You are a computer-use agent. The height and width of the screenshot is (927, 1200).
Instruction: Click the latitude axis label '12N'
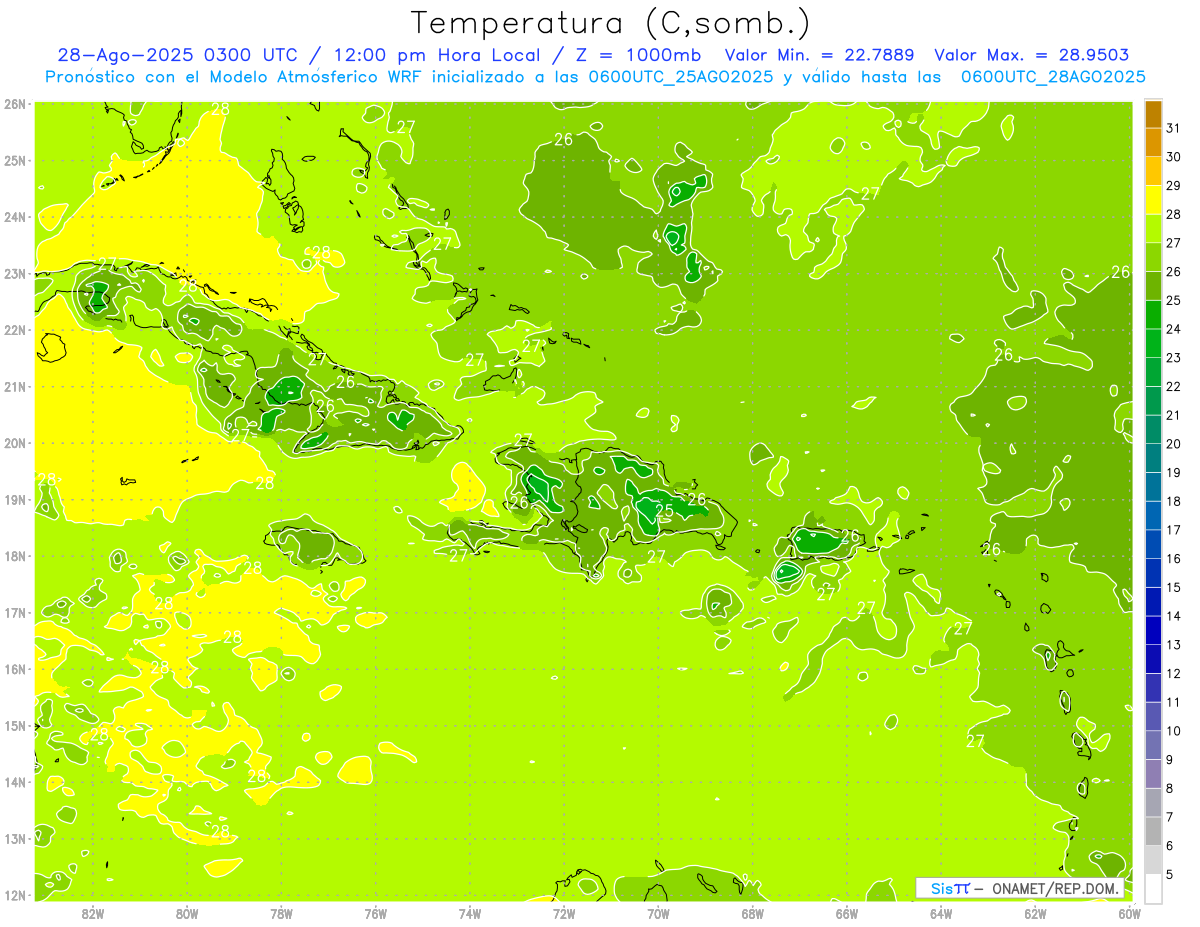15,895
